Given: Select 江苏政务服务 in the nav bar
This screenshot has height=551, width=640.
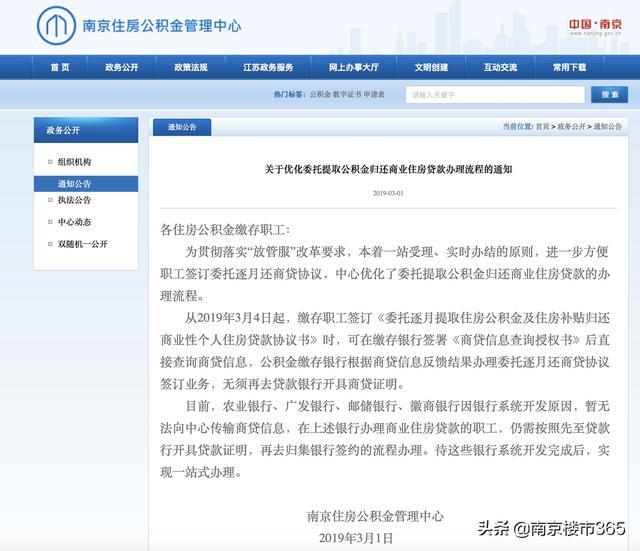Looking at the screenshot, I should 268,67.
